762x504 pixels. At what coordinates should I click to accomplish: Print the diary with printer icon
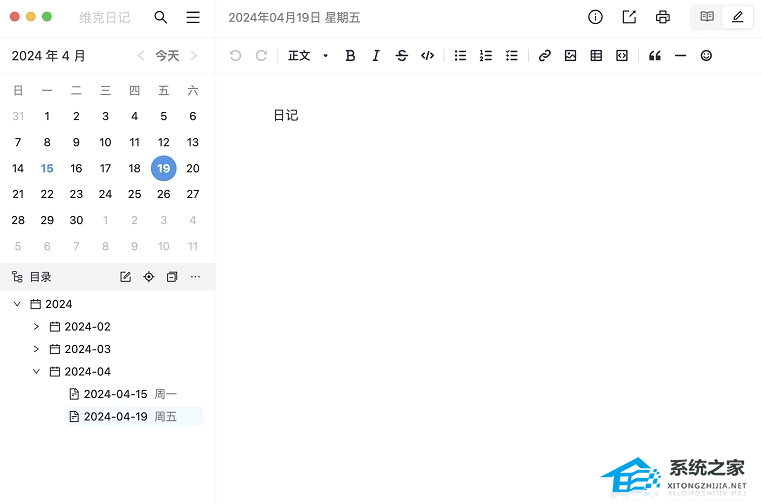click(x=663, y=17)
